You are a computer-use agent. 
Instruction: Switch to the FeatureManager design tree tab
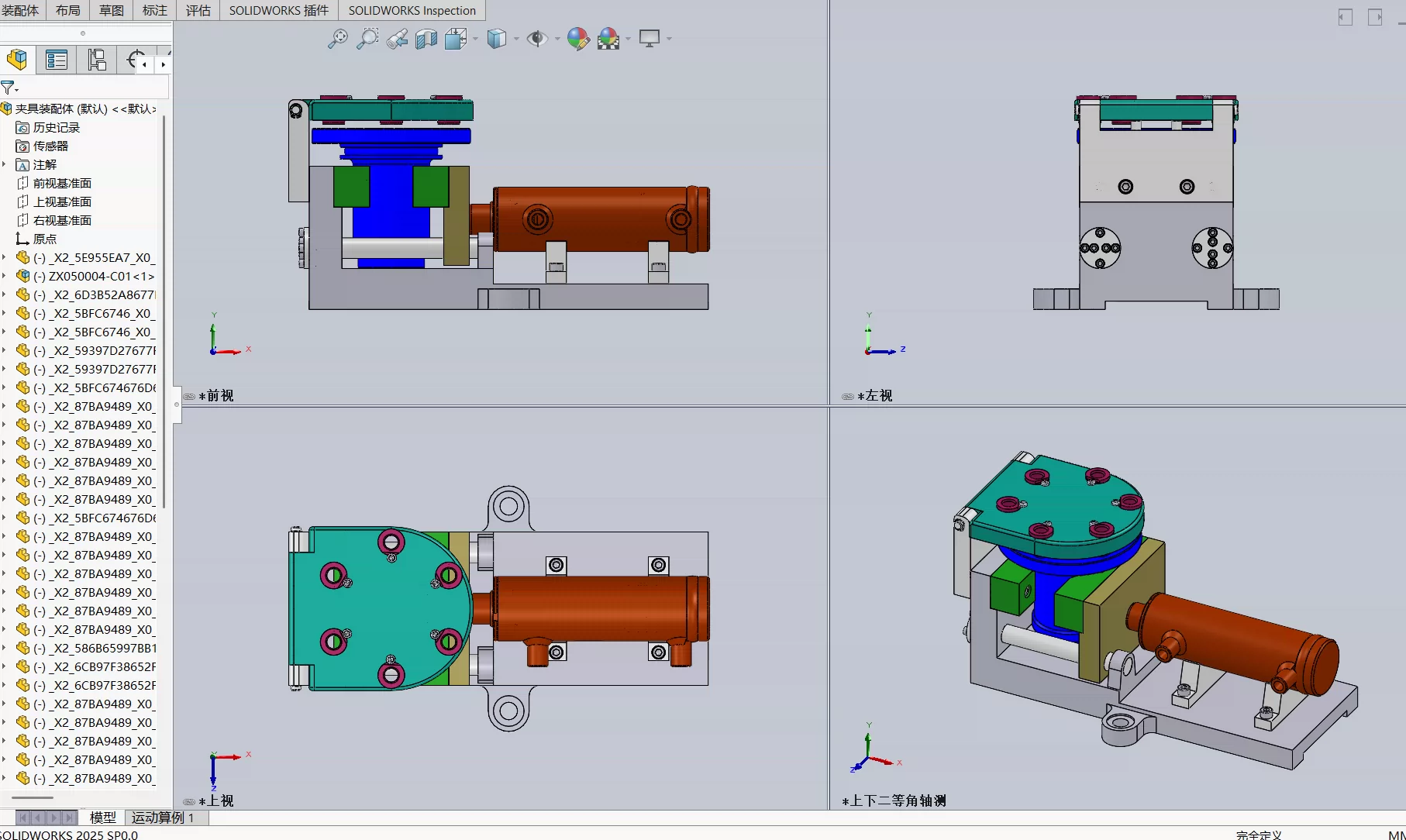[x=17, y=60]
